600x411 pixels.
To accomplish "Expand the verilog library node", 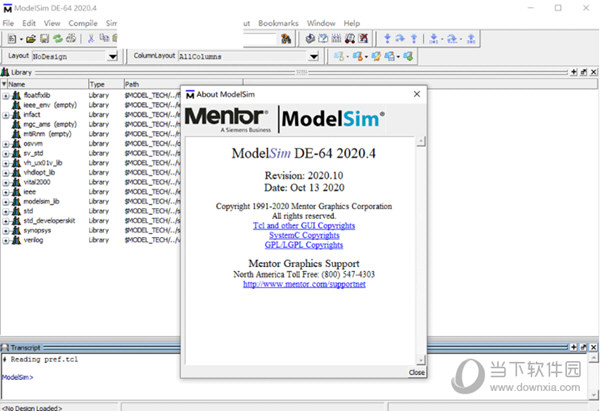I will (x=6, y=241).
